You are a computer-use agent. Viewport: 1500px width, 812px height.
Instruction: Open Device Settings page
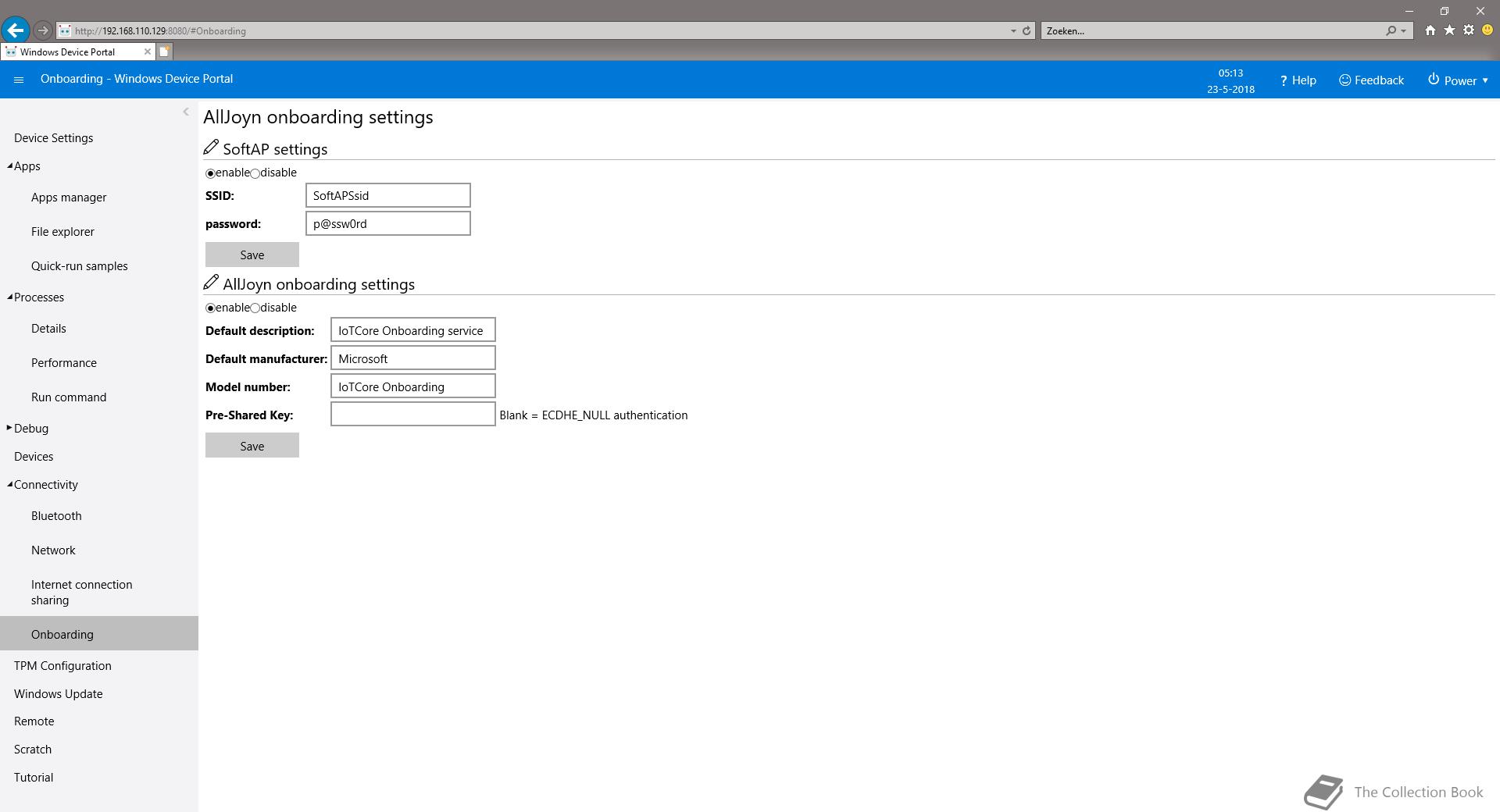54,138
